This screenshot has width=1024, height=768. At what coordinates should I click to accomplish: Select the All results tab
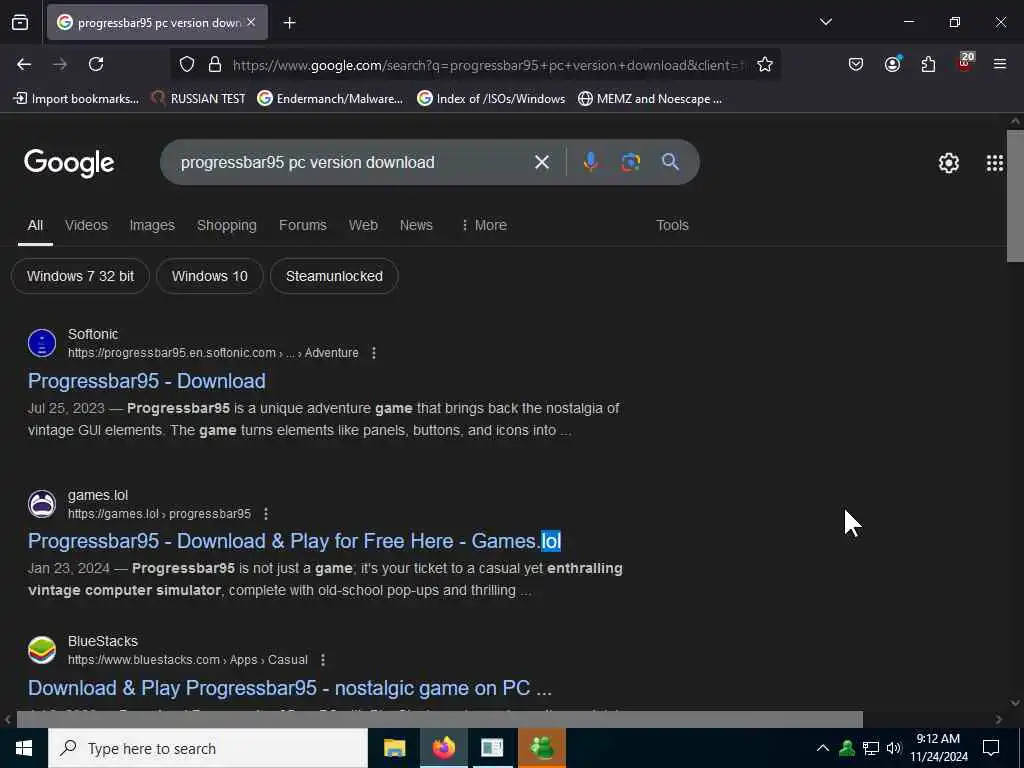point(35,225)
